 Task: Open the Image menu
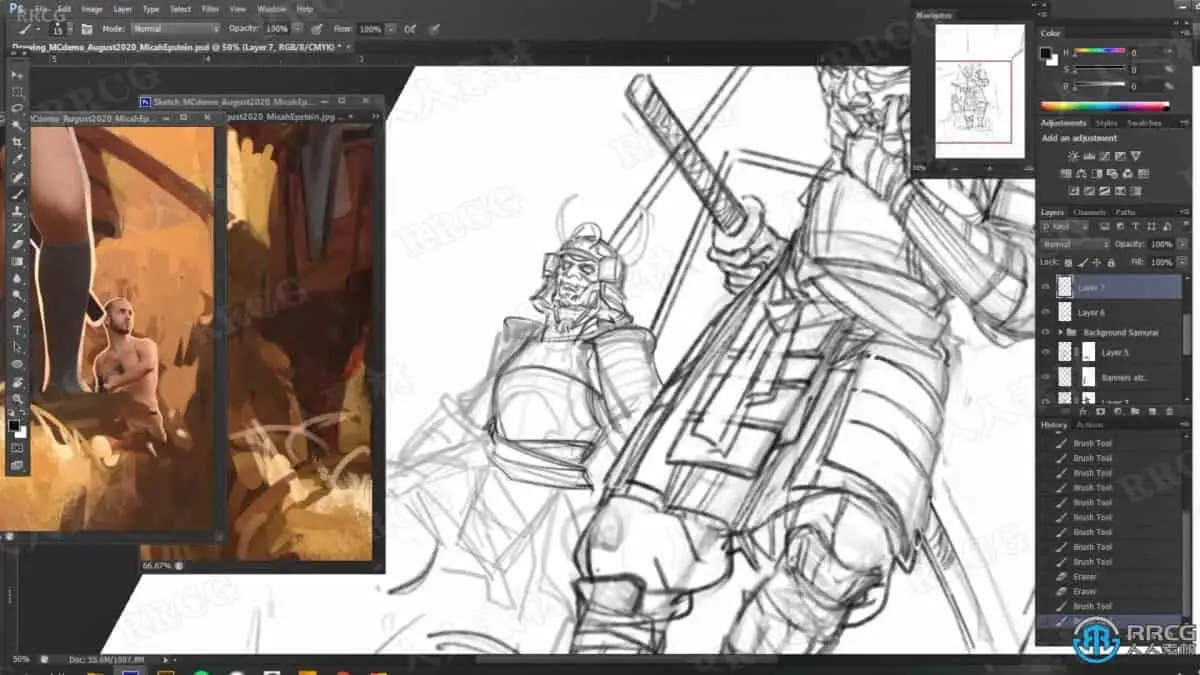[x=92, y=8]
